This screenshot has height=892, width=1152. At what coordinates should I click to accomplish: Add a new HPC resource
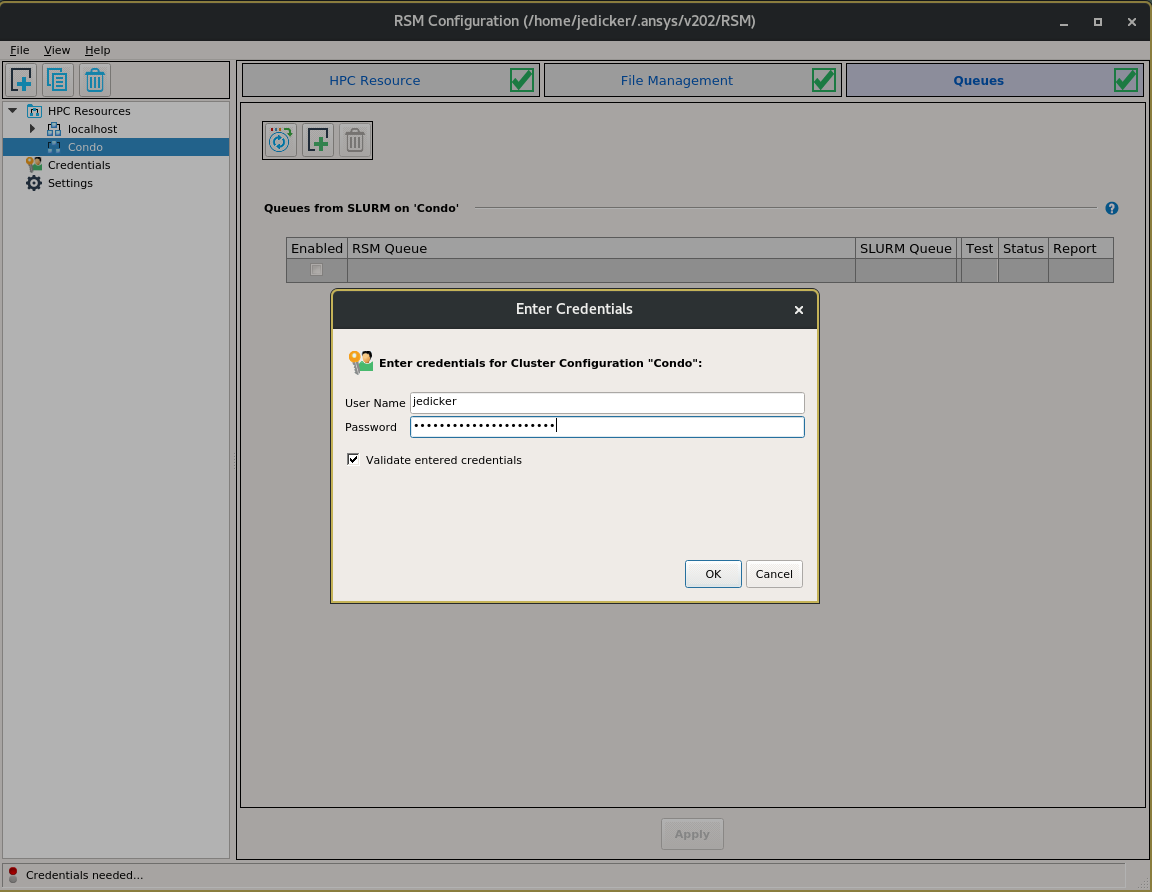tap(21, 79)
